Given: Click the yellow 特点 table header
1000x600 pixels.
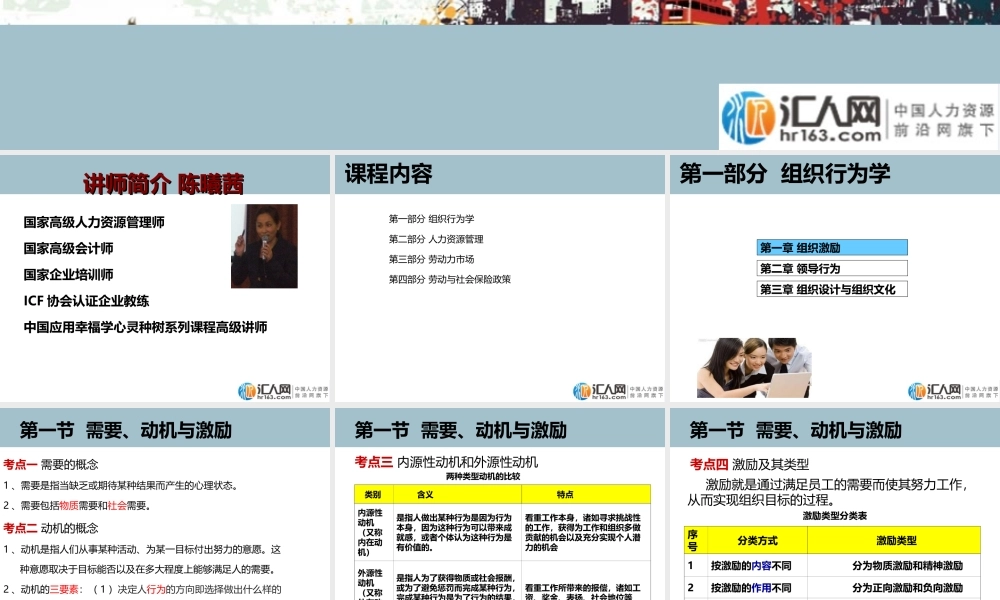Looking at the screenshot, I should click(x=586, y=494).
